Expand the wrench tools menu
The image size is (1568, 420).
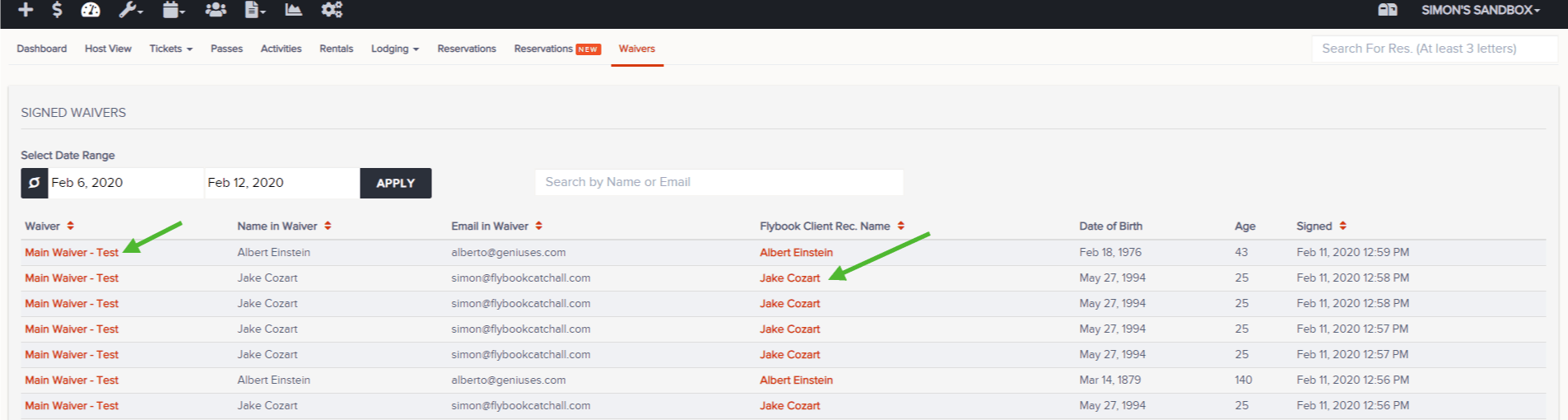click(x=131, y=10)
